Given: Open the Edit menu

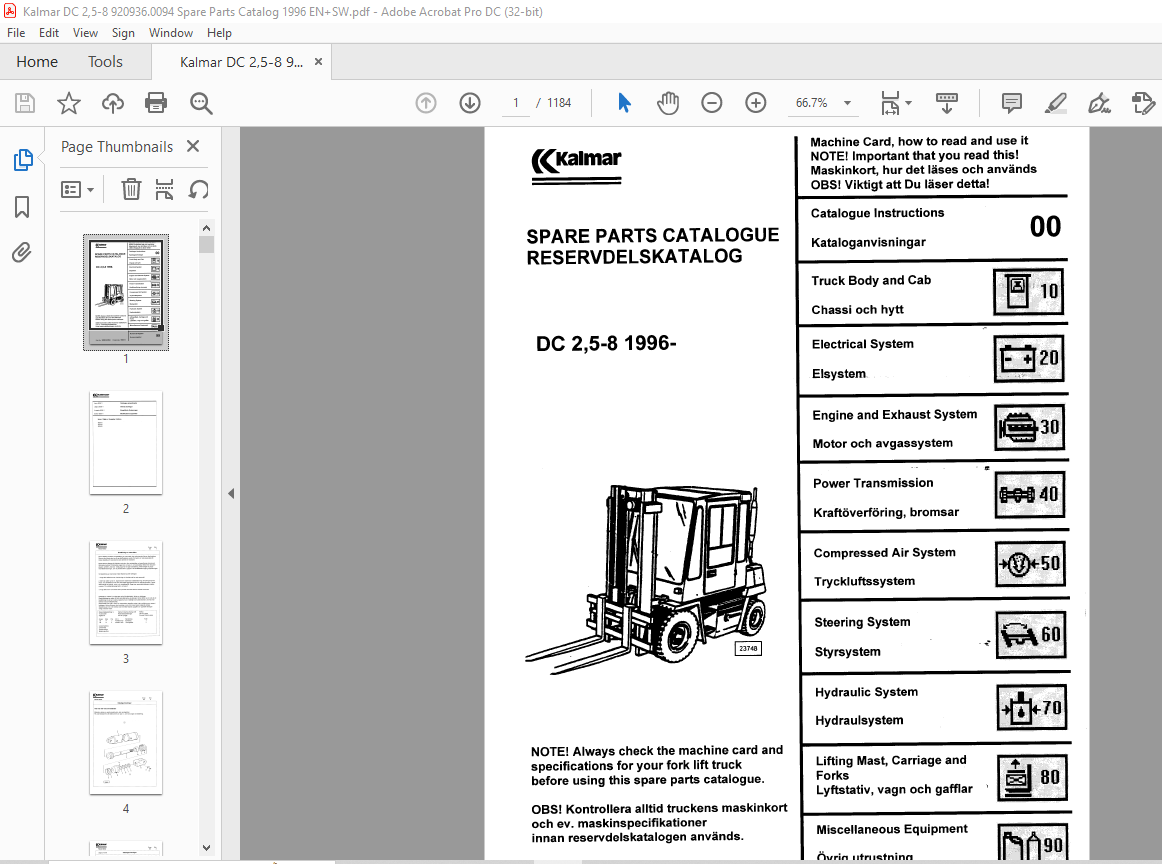Looking at the screenshot, I should [49, 33].
